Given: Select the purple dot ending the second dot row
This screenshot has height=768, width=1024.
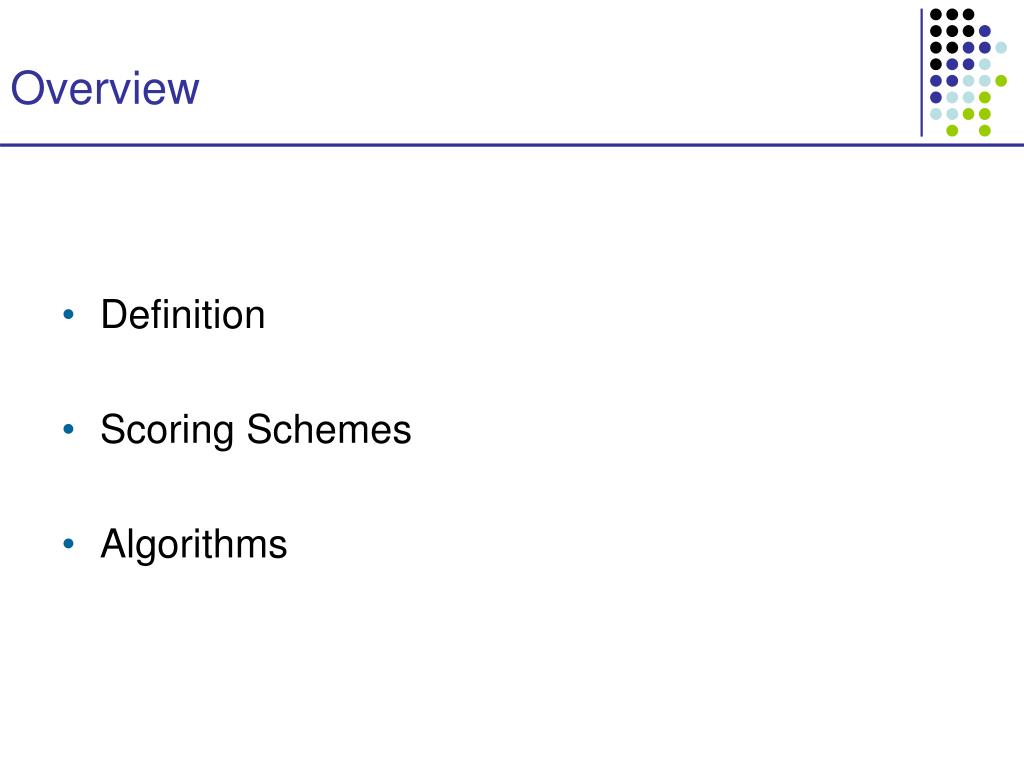Looking at the screenshot, I should point(985,31).
